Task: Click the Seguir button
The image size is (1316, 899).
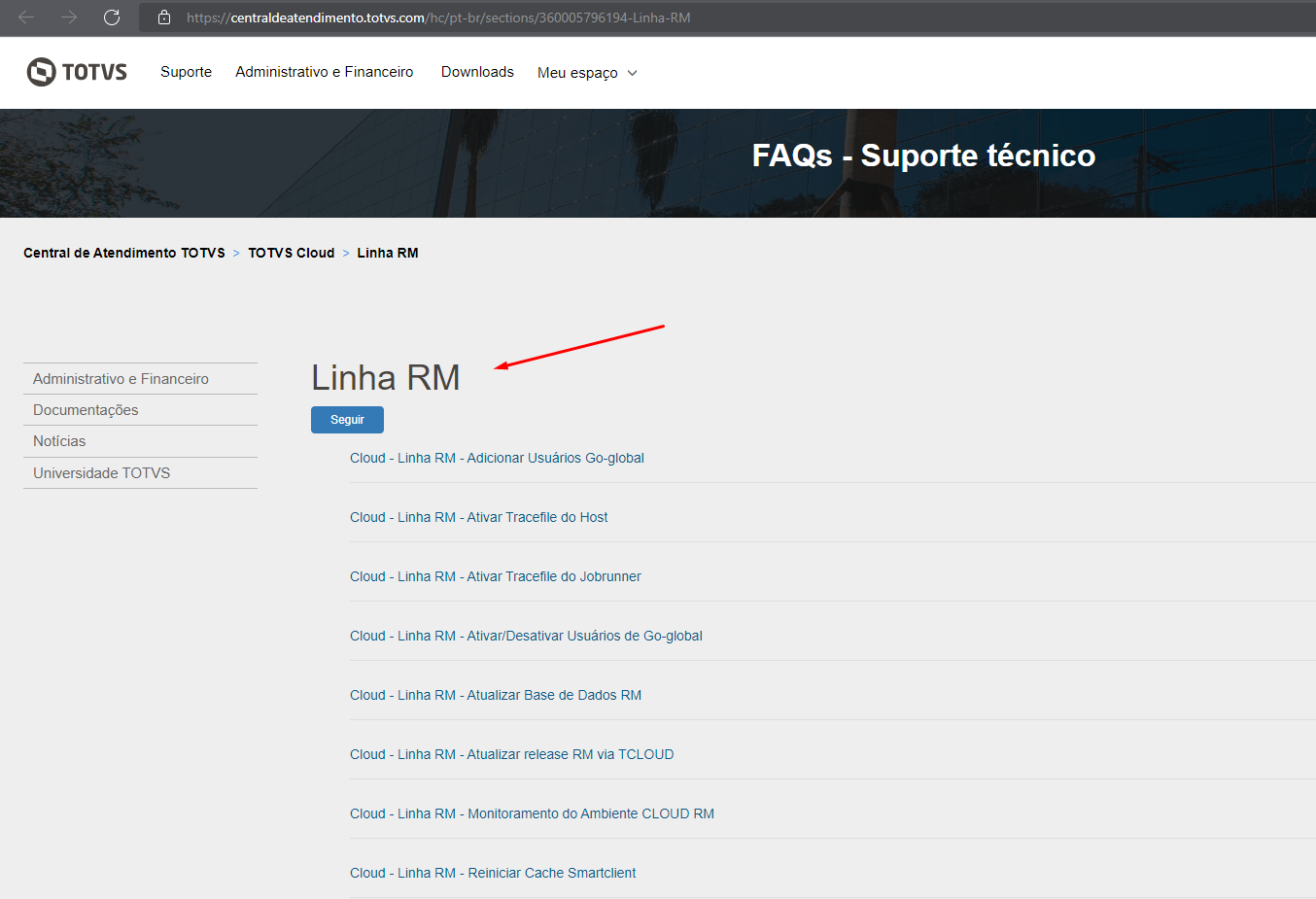Action: pyautogui.click(x=347, y=420)
